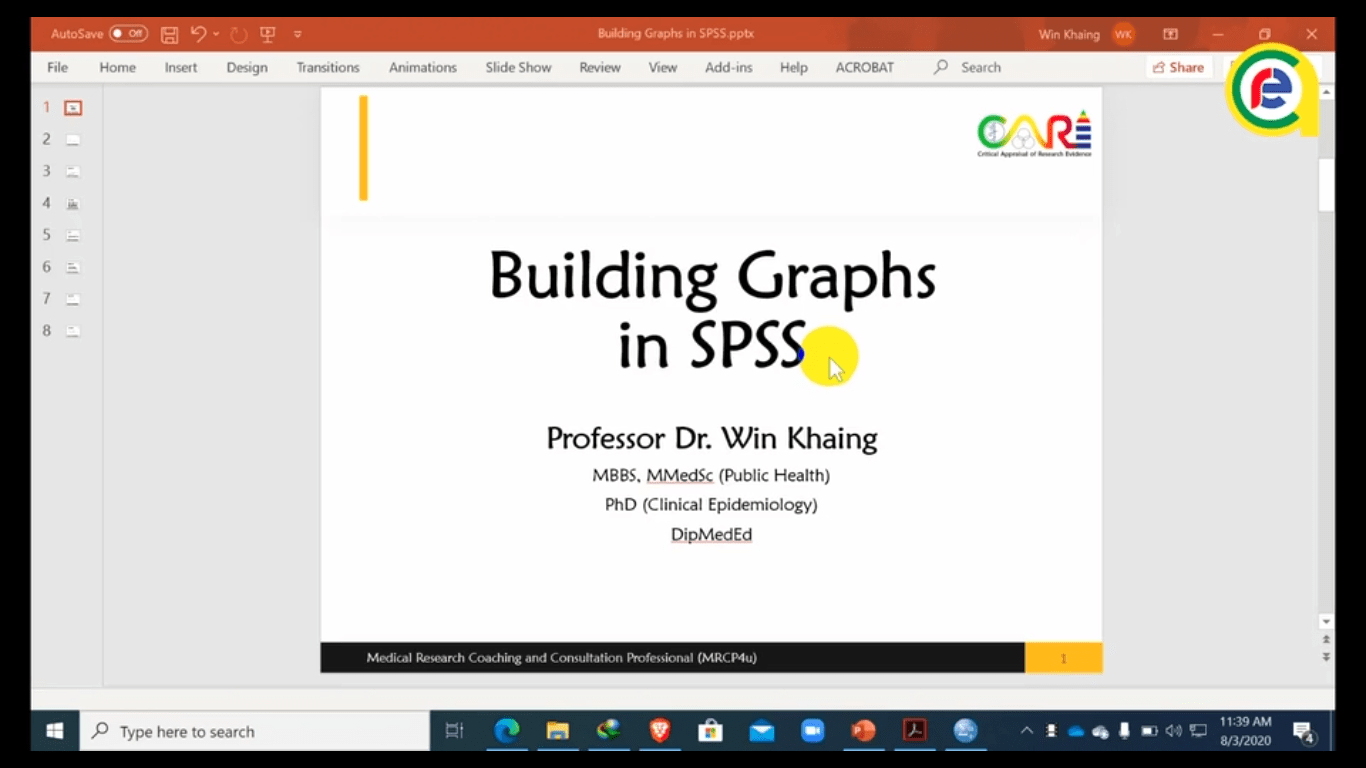Switch to the Insert ribbon tab

pos(181,67)
